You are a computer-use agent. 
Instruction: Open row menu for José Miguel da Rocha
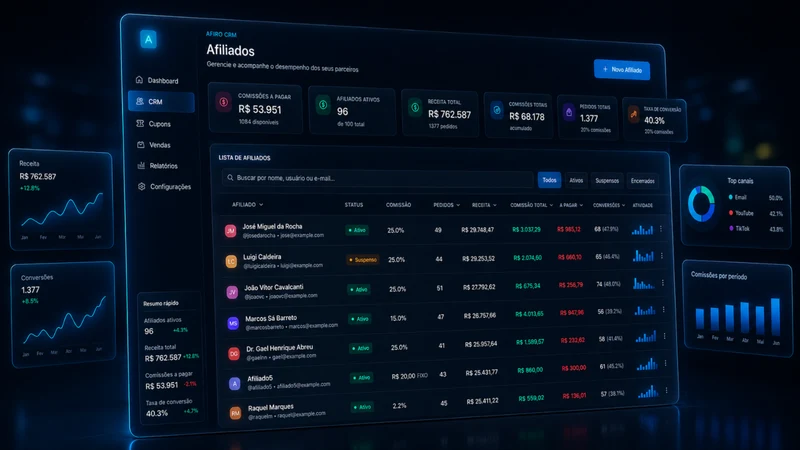coord(661,229)
